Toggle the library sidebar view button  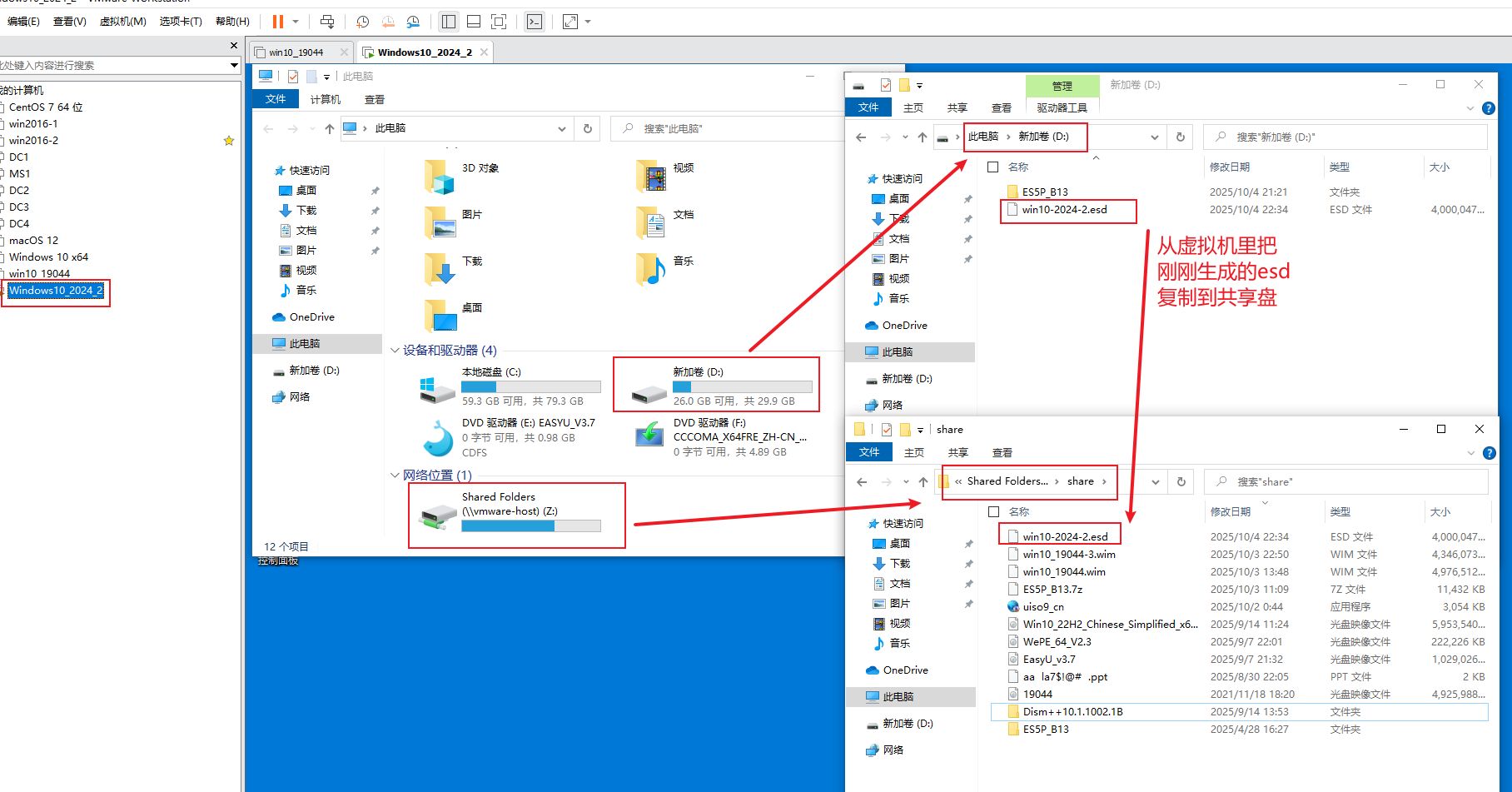tap(449, 22)
